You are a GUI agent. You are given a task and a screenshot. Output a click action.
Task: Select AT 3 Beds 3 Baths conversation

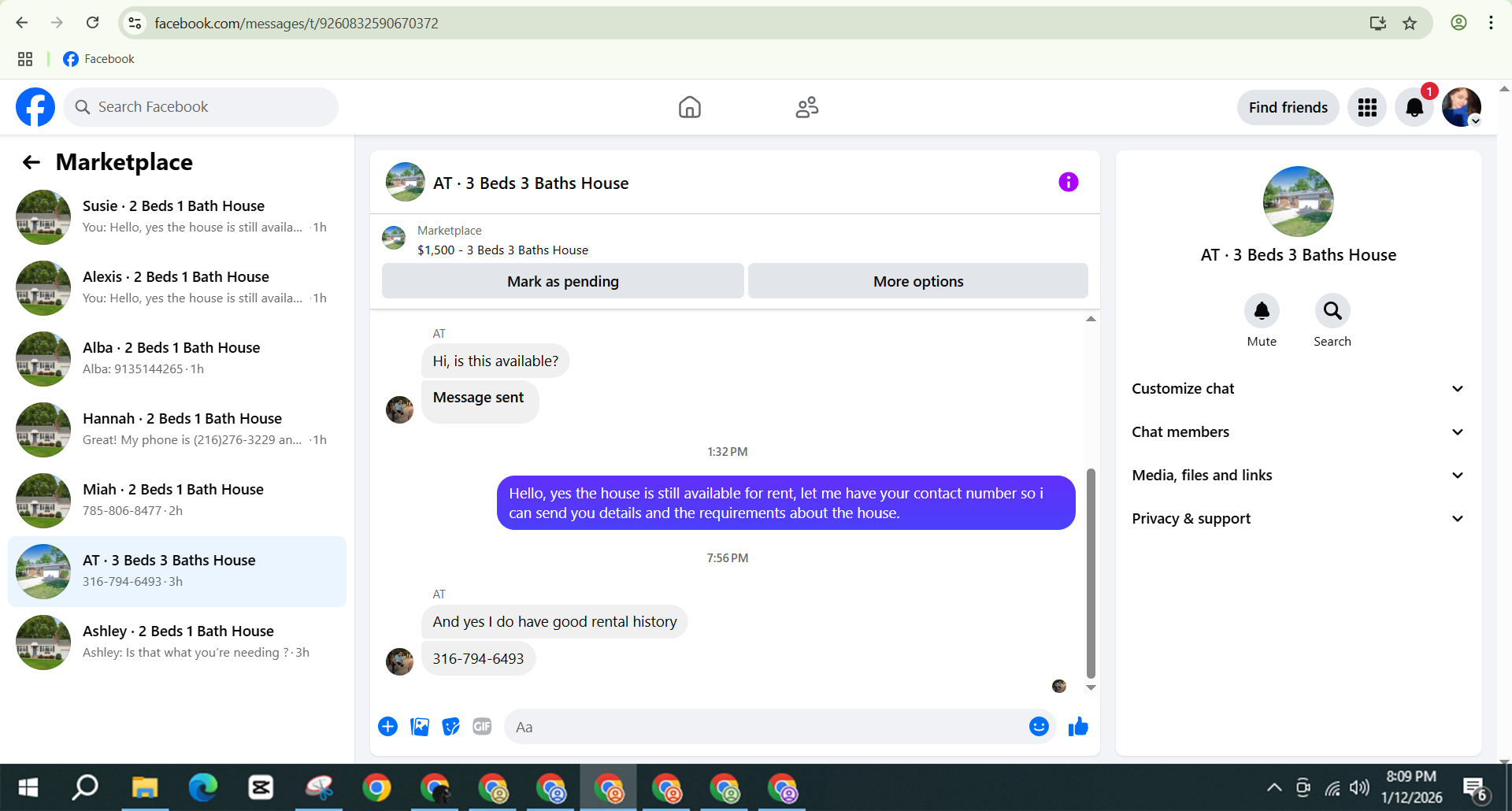[x=177, y=572]
